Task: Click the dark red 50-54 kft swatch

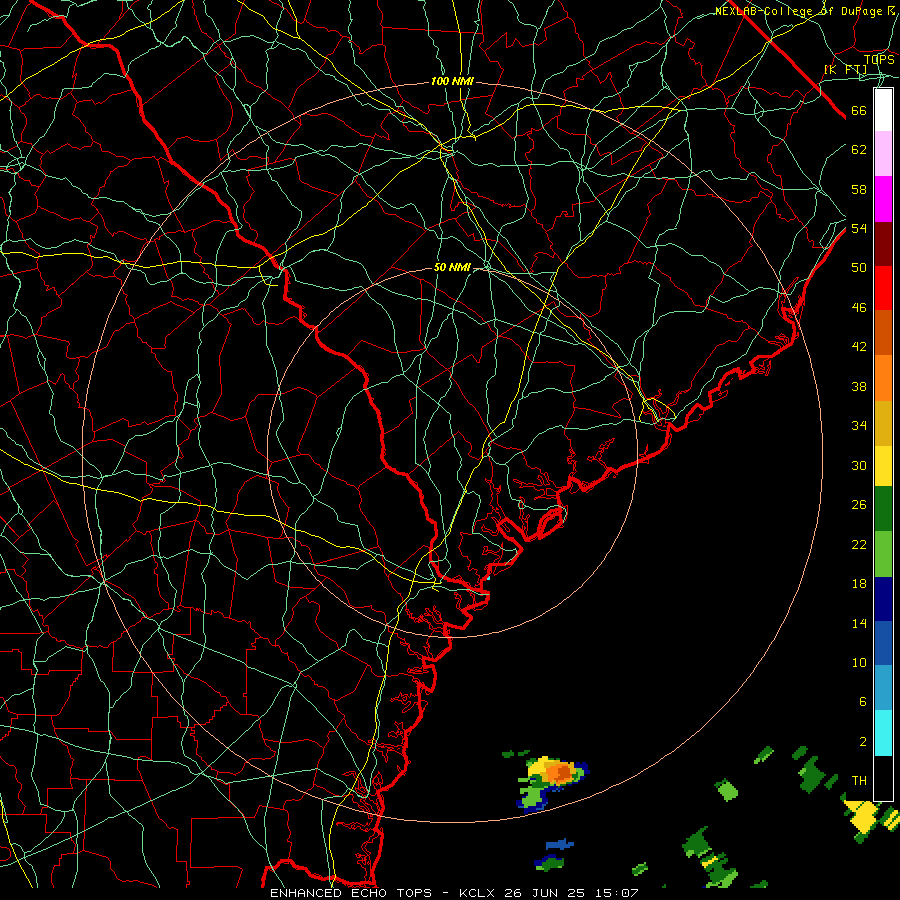Action: [x=883, y=244]
